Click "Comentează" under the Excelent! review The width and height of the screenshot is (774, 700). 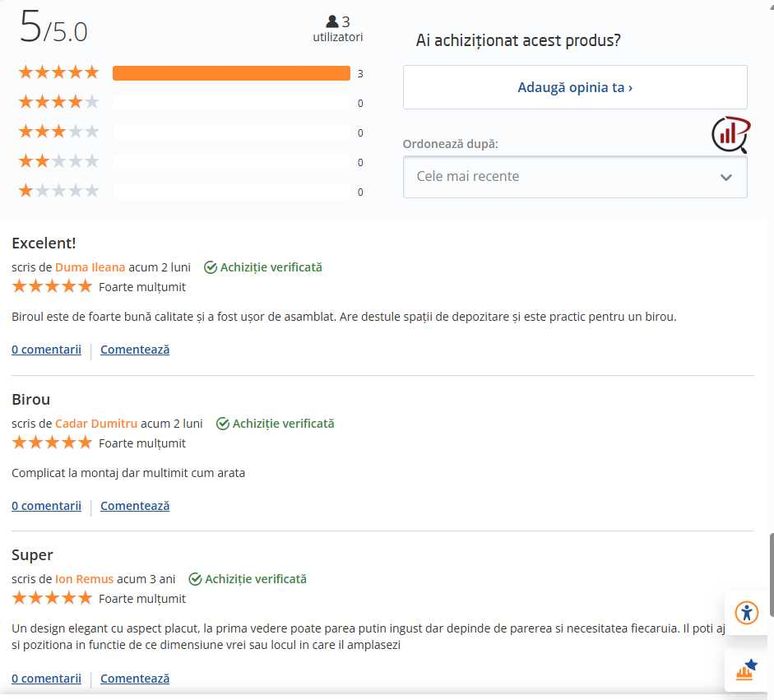[x=135, y=350]
